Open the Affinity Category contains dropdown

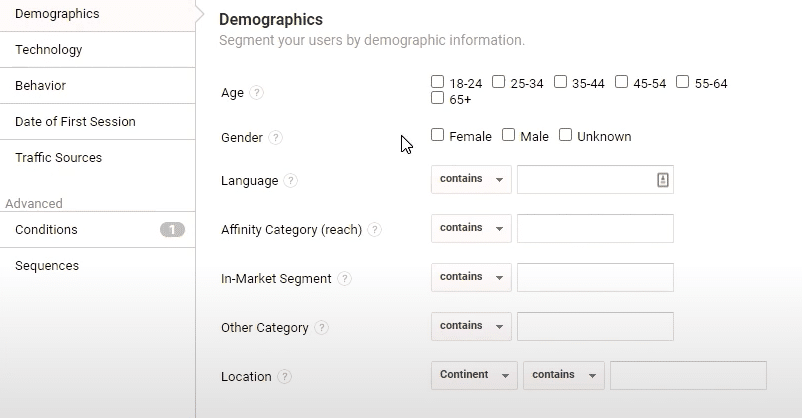click(x=471, y=228)
